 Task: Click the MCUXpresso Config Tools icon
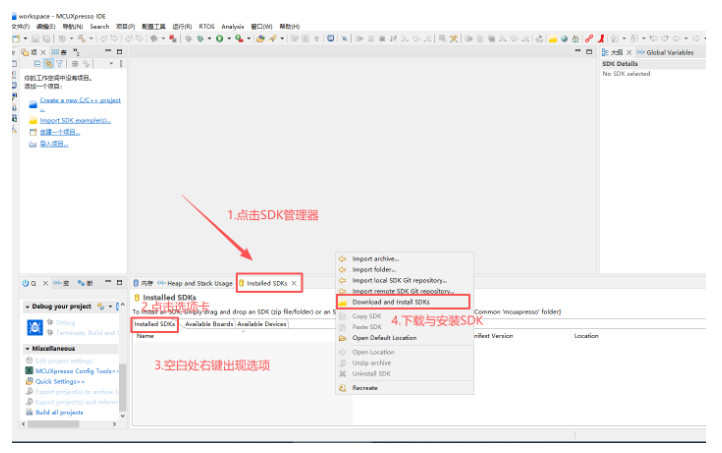coord(29,371)
